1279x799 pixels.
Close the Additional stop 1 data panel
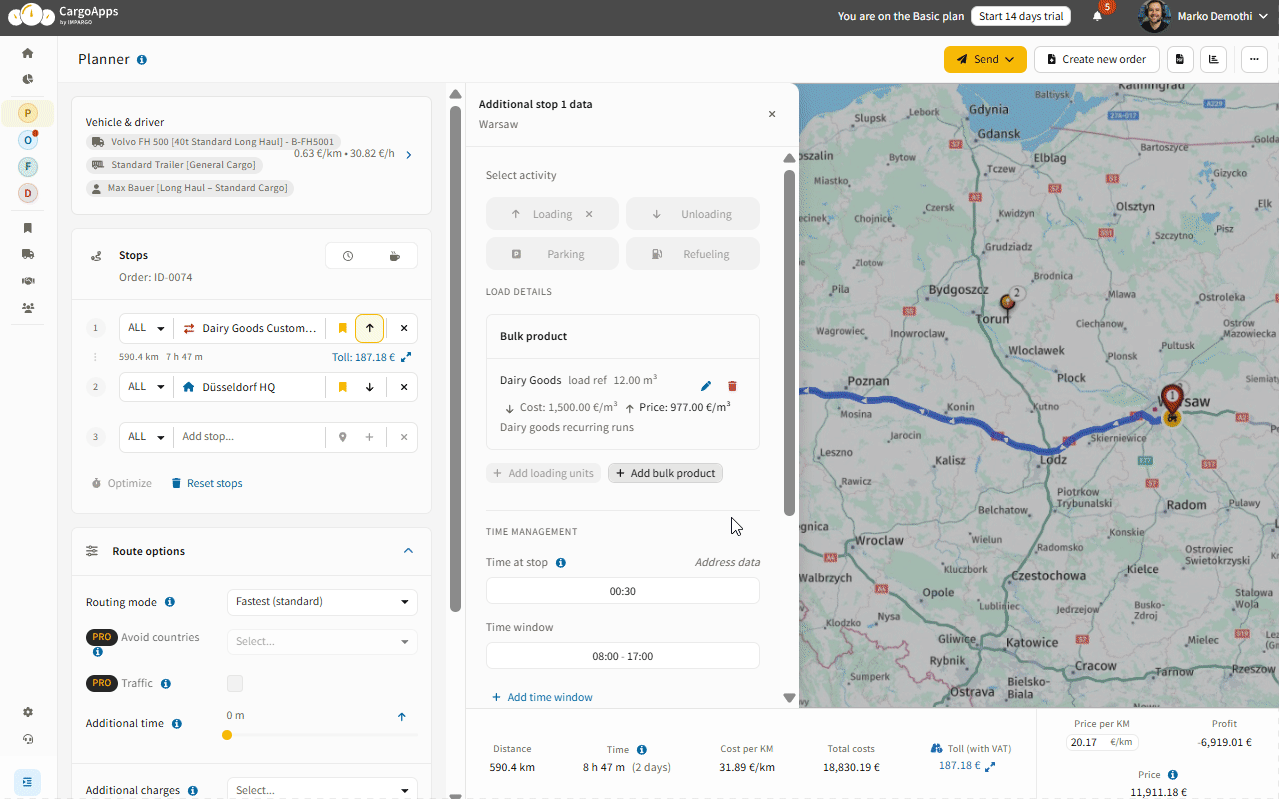(772, 114)
